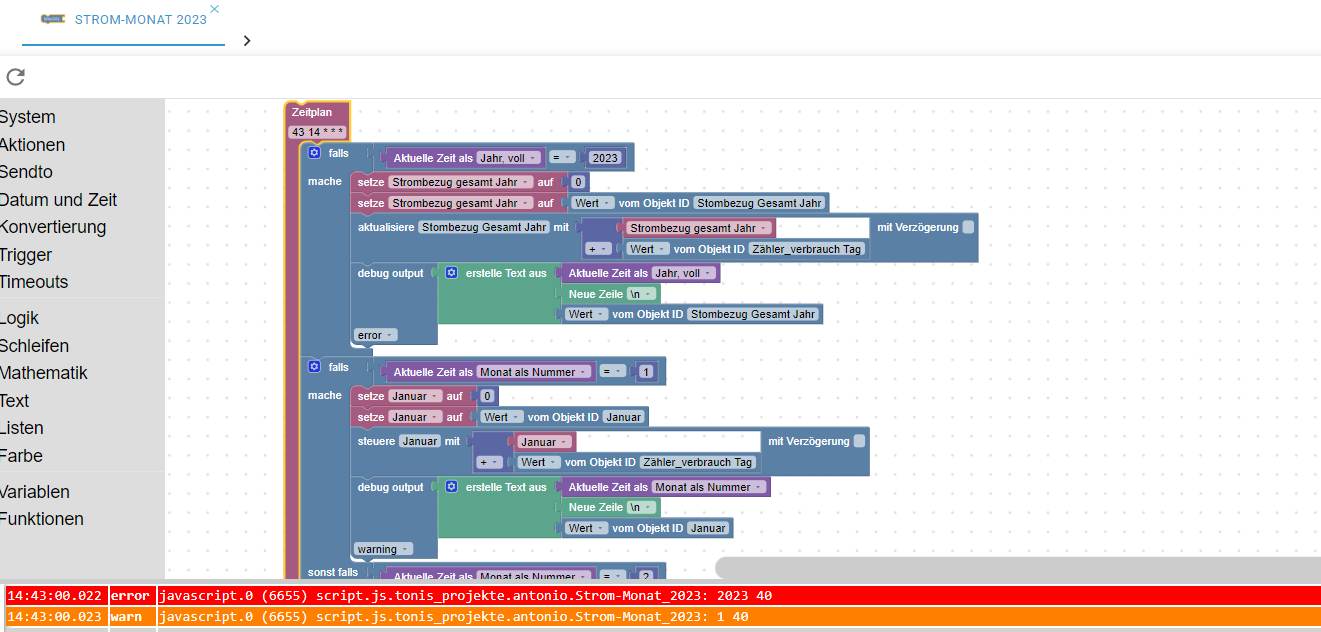Click the 'sonst falls' block label
This screenshot has width=1321, height=632.
(333, 572)
